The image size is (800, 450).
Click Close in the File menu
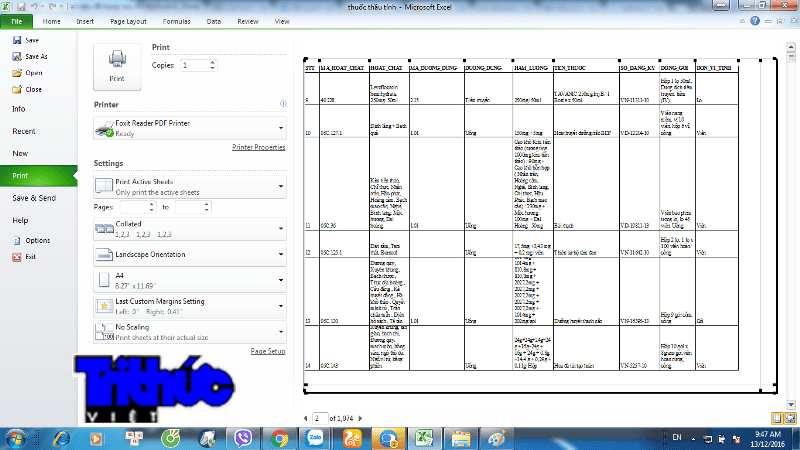point(27,89)
